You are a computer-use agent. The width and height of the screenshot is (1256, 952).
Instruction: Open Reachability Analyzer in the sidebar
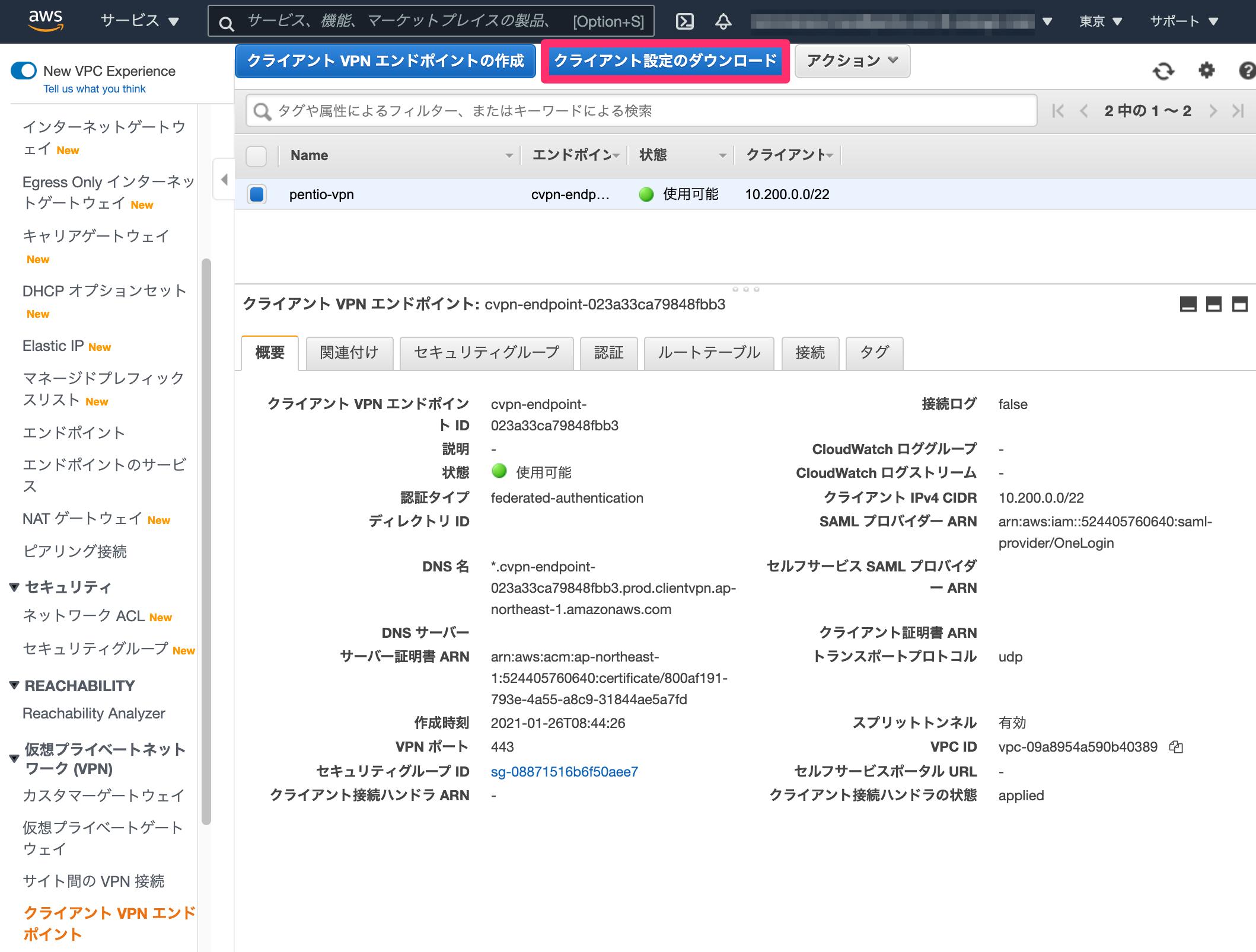pos(94,714)
